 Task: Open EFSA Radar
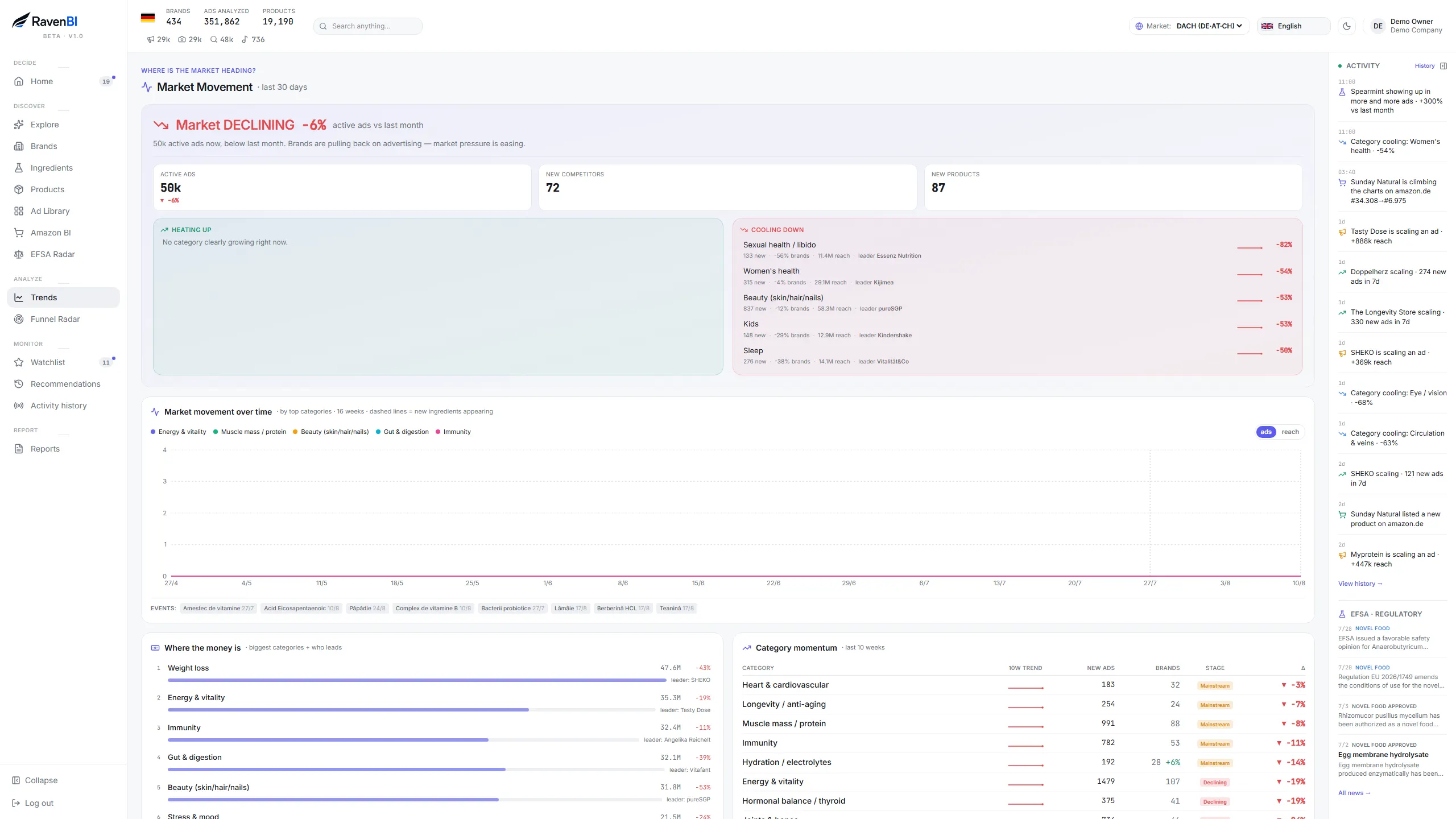(x=63, y=254)
